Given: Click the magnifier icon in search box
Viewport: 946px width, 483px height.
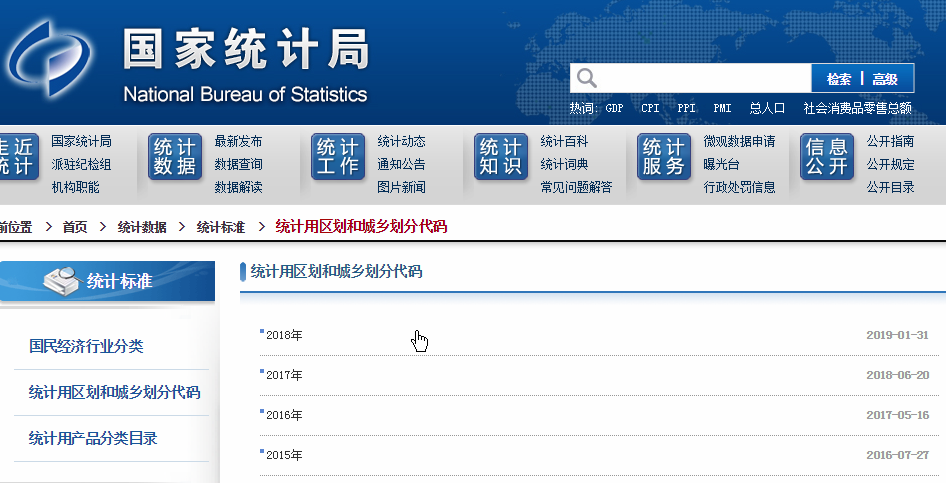Looking at the screenshot, I should click(x=586, y=78).
